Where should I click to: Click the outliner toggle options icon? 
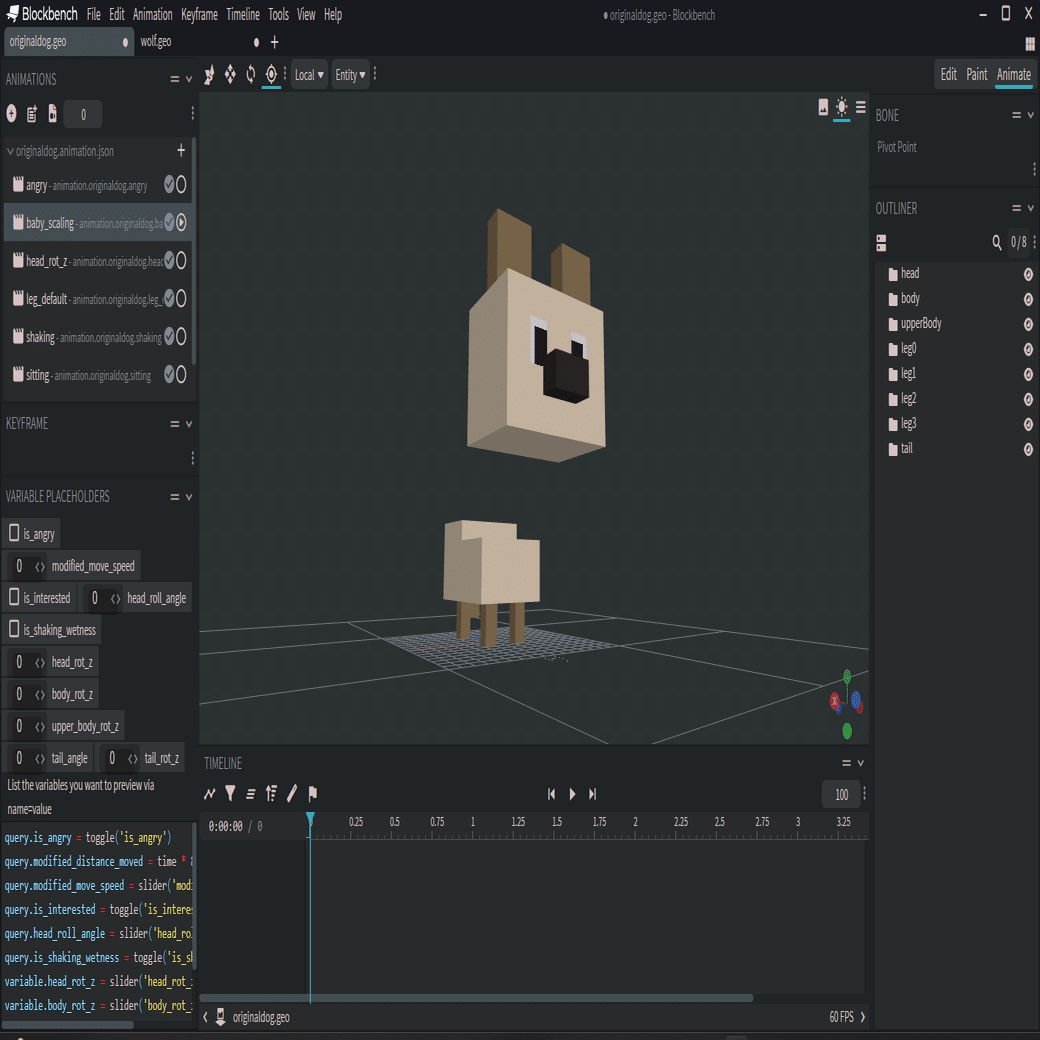point(881,243)
